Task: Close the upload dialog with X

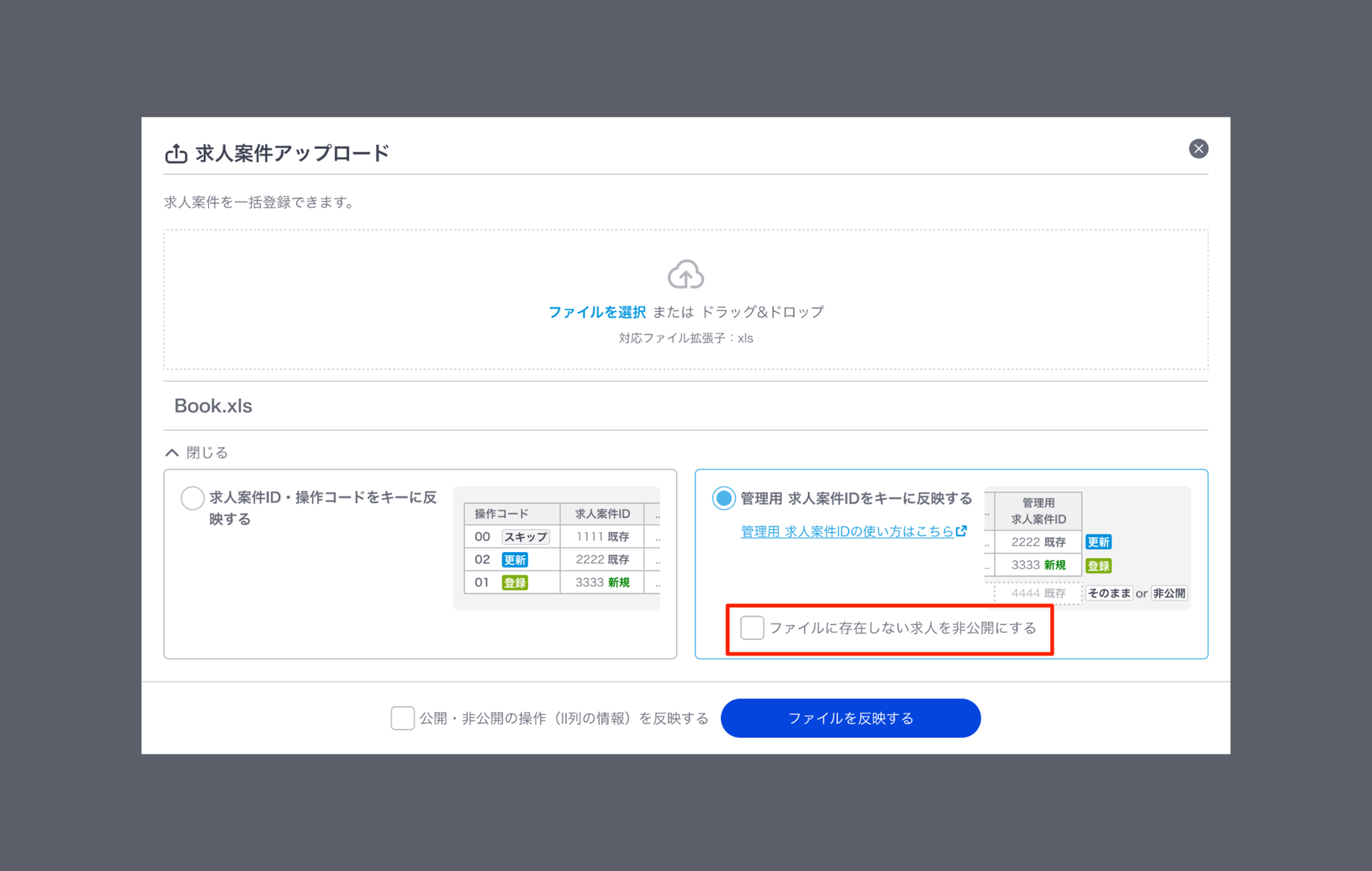Action: pos(1198,149)
